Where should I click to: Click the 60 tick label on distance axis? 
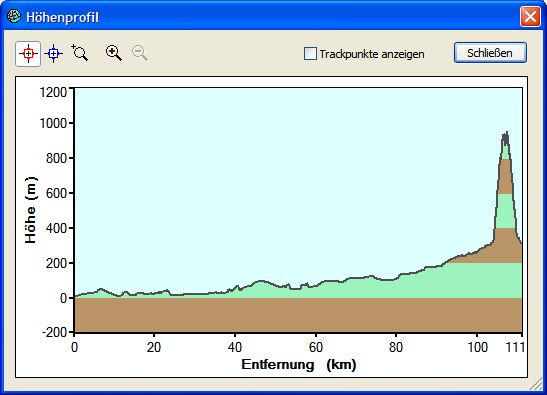[x=316, y=347]
